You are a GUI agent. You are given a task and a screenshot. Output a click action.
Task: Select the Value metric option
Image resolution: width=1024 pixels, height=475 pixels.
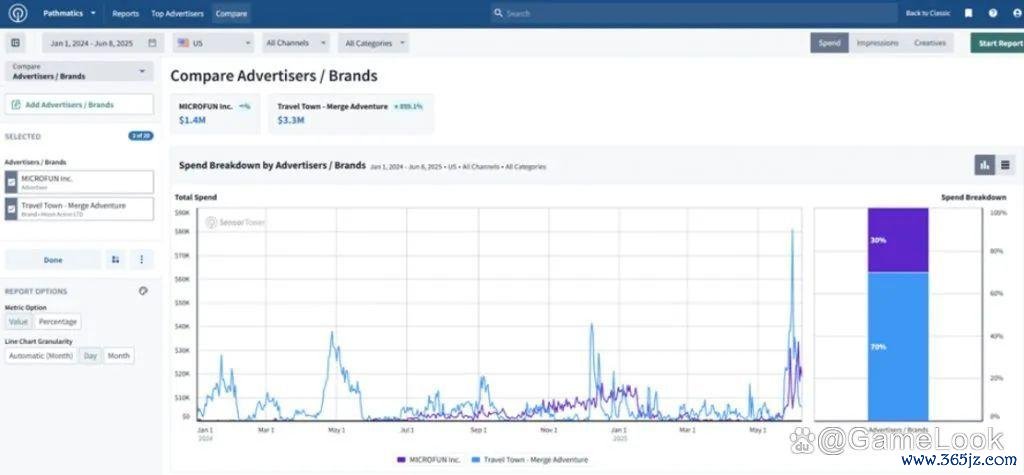point(18,321)
